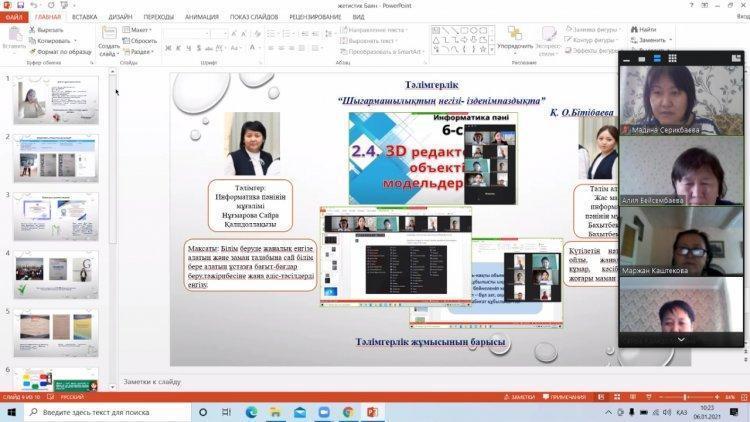Toggle justified text alignment
Image resolution: width=750 pixels, height=422 pixels.
(301, 48)
